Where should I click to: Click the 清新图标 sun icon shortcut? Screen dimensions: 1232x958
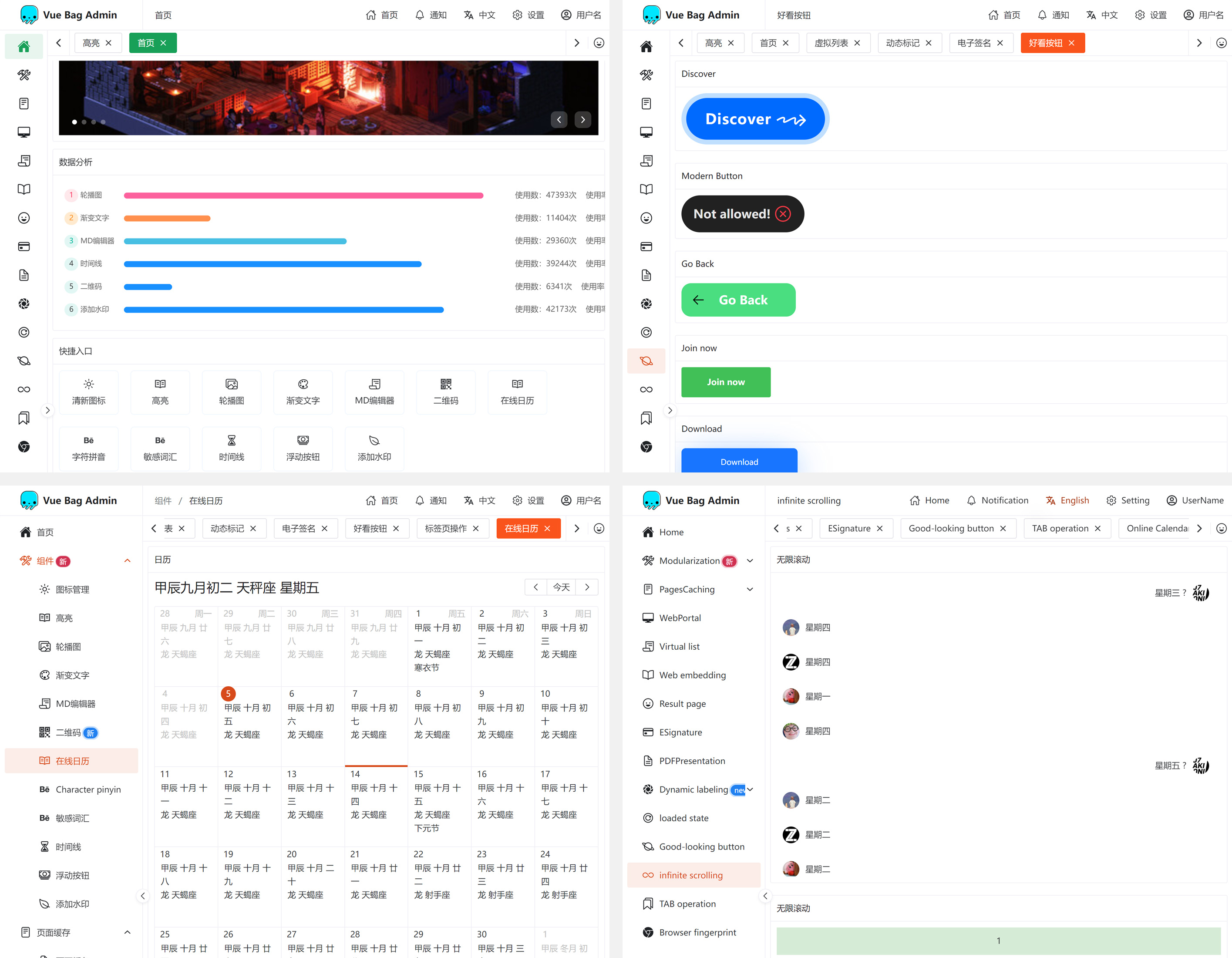click(88, 384)
